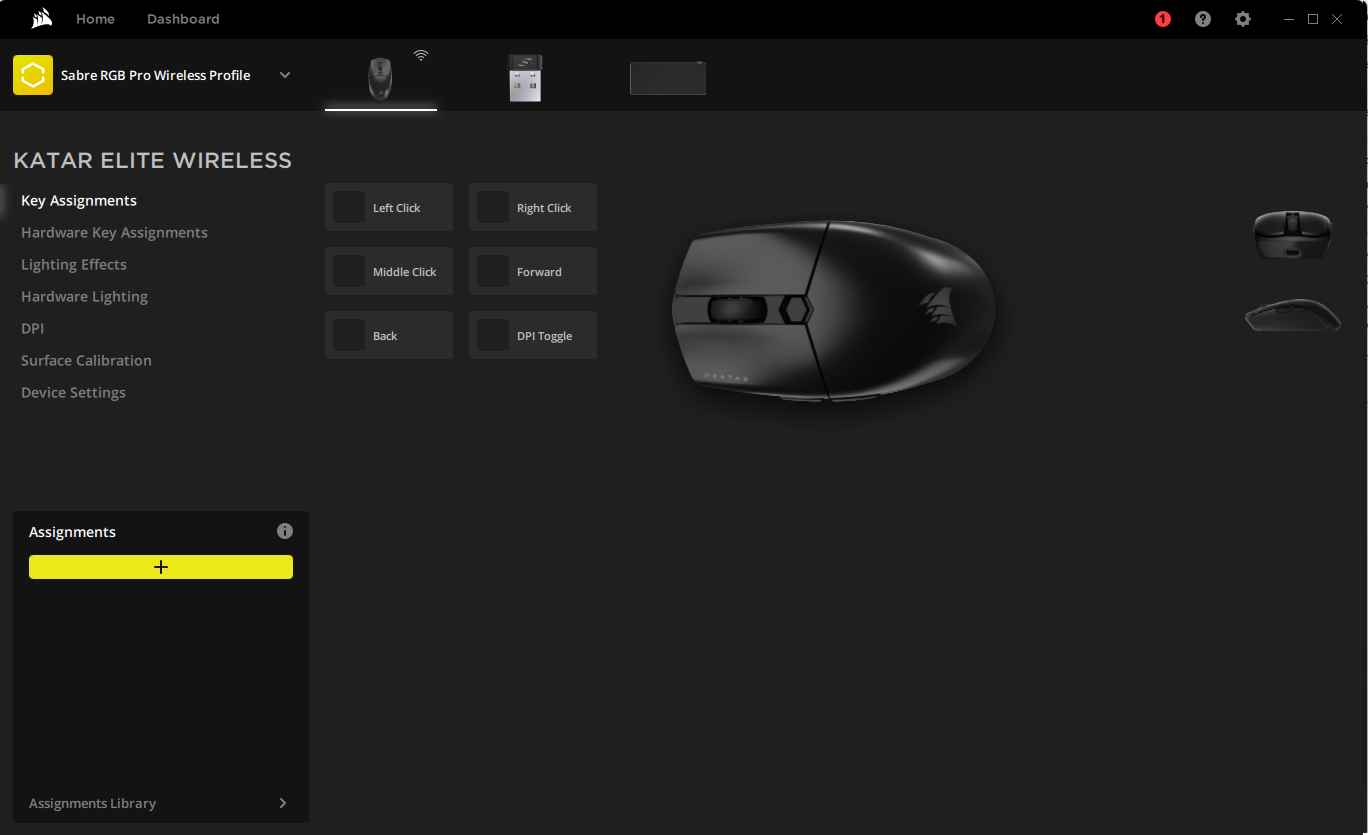
Task: Select the Forward key assignment
Action: [x=533, y=271]
